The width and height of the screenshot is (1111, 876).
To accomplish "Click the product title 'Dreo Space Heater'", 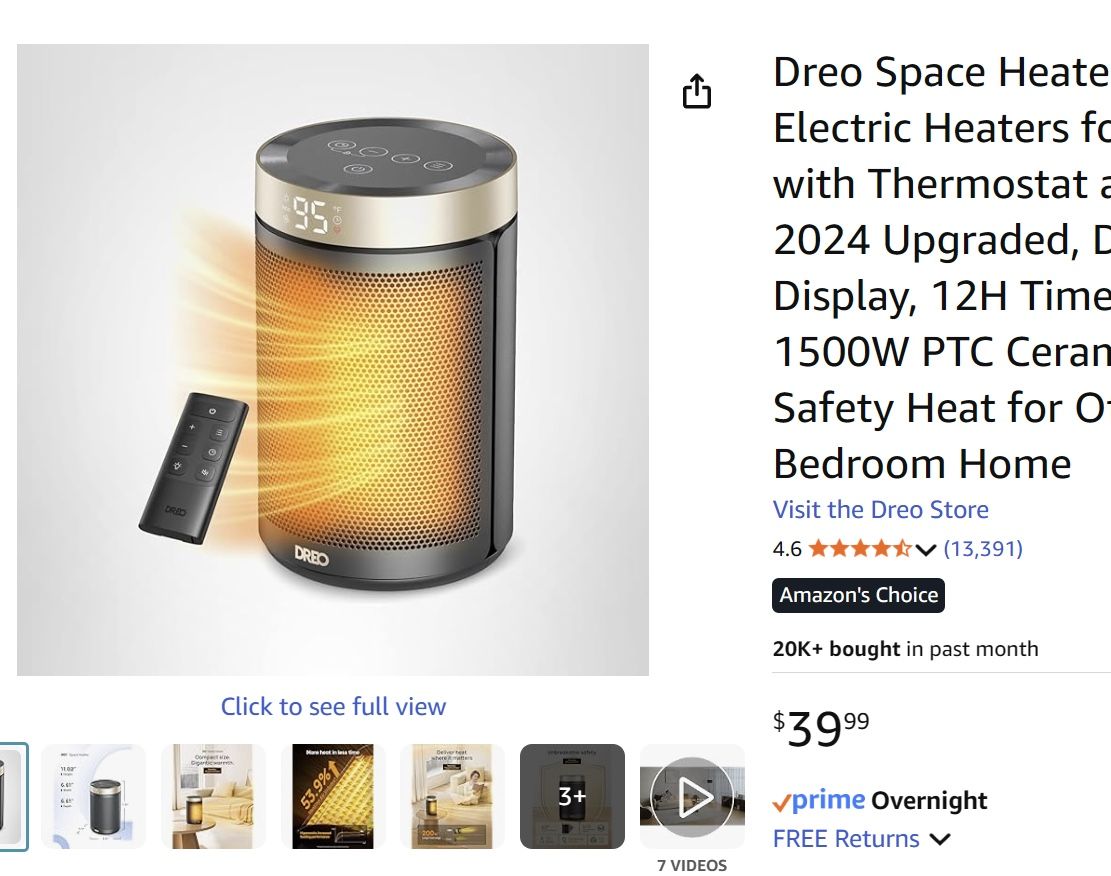I will tap(930, 72).
